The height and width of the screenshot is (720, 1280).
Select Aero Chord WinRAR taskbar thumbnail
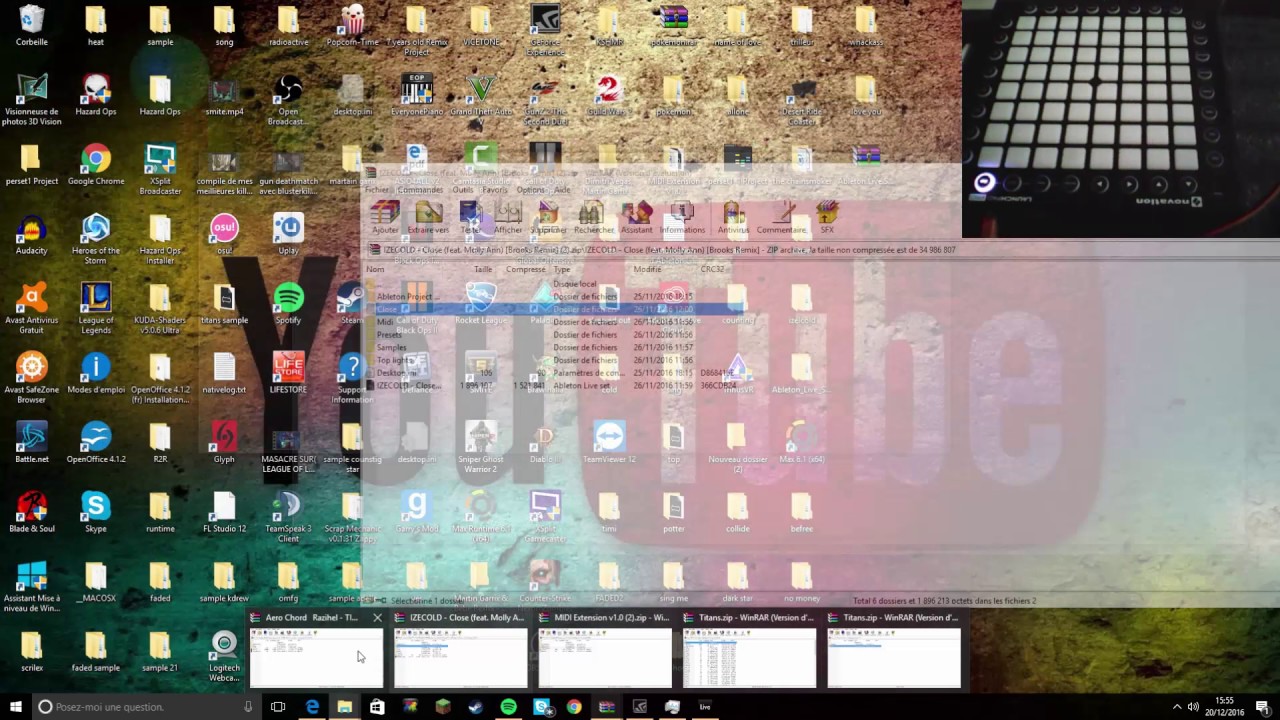pos(316,649)
